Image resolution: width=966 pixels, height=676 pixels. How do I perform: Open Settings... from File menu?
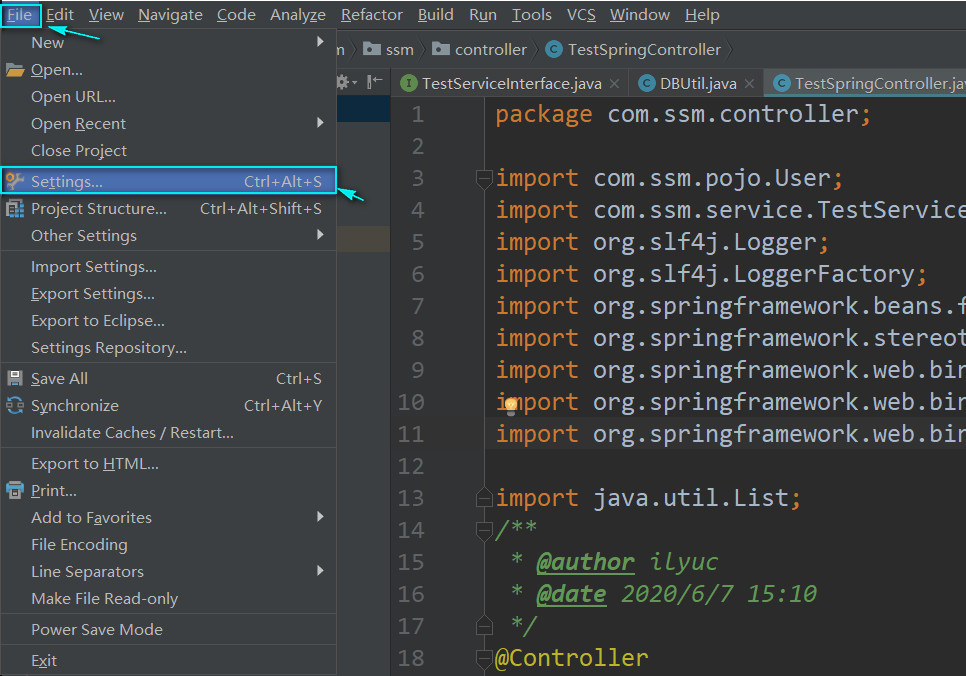(168, 181)
